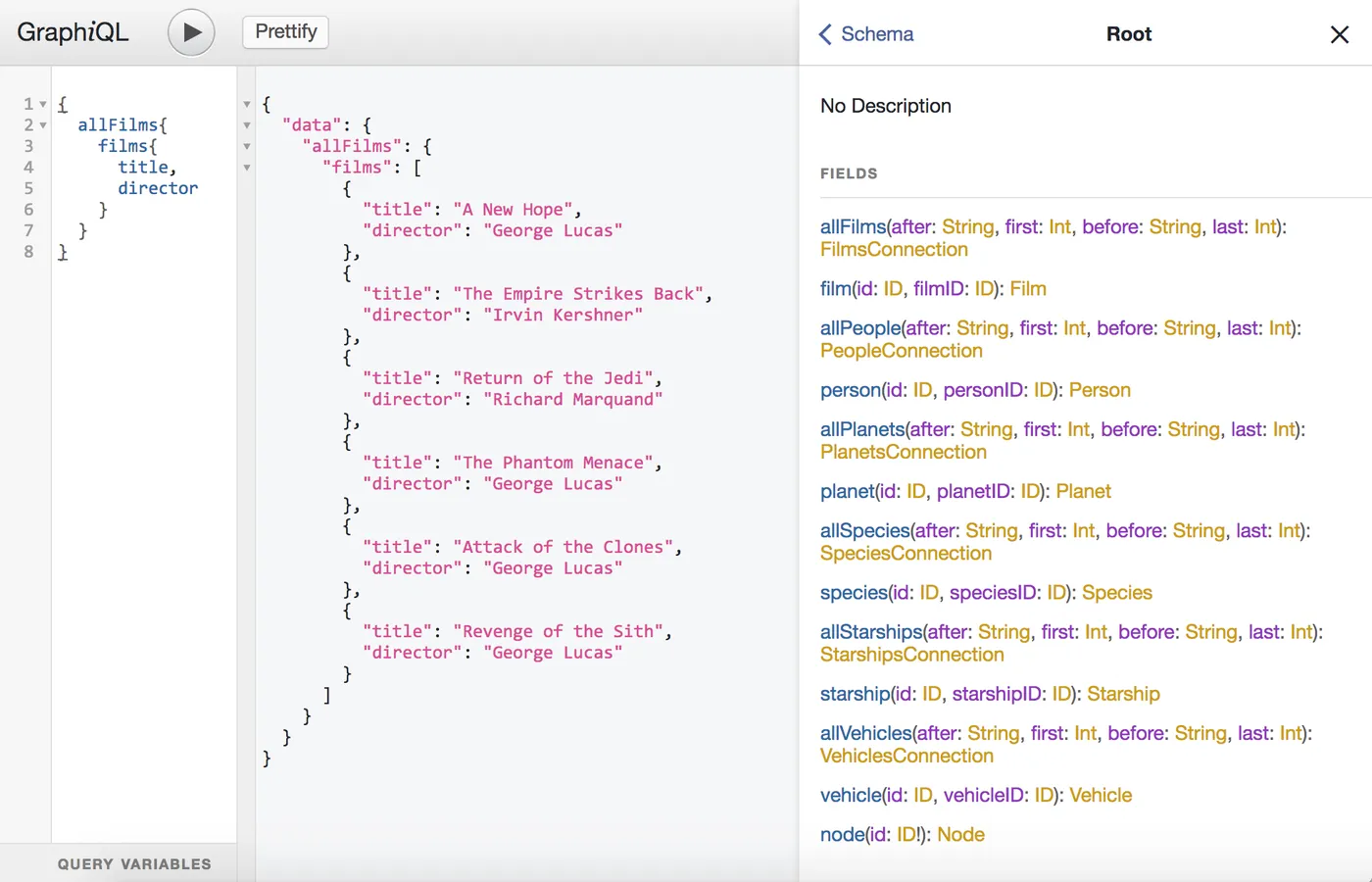The width and height of the screenshot is (1372, 882).
Task: Close the documentation explorer panel
Action: 1340,35
